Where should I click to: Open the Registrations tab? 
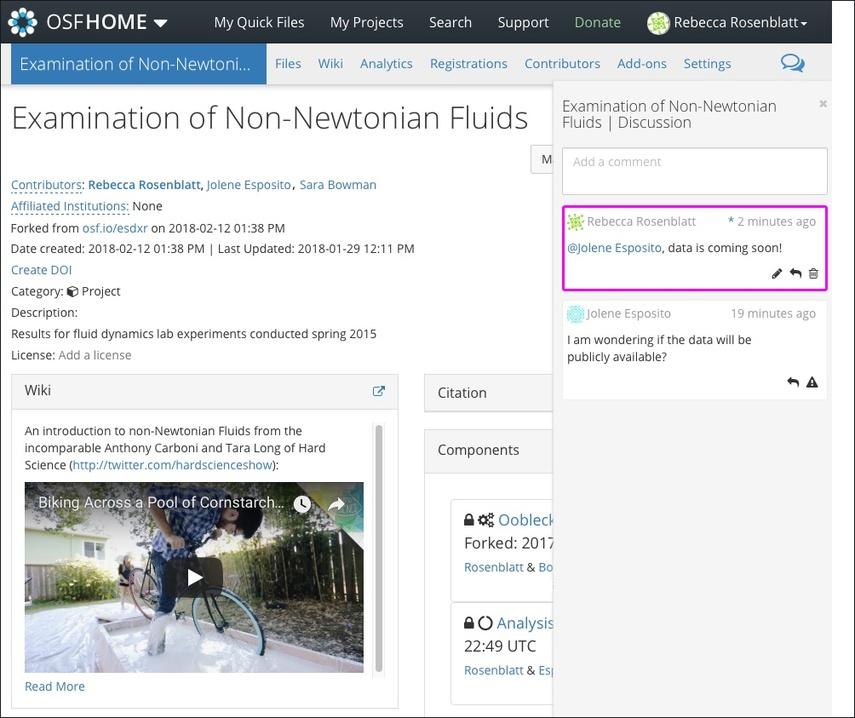coord(468,64)
